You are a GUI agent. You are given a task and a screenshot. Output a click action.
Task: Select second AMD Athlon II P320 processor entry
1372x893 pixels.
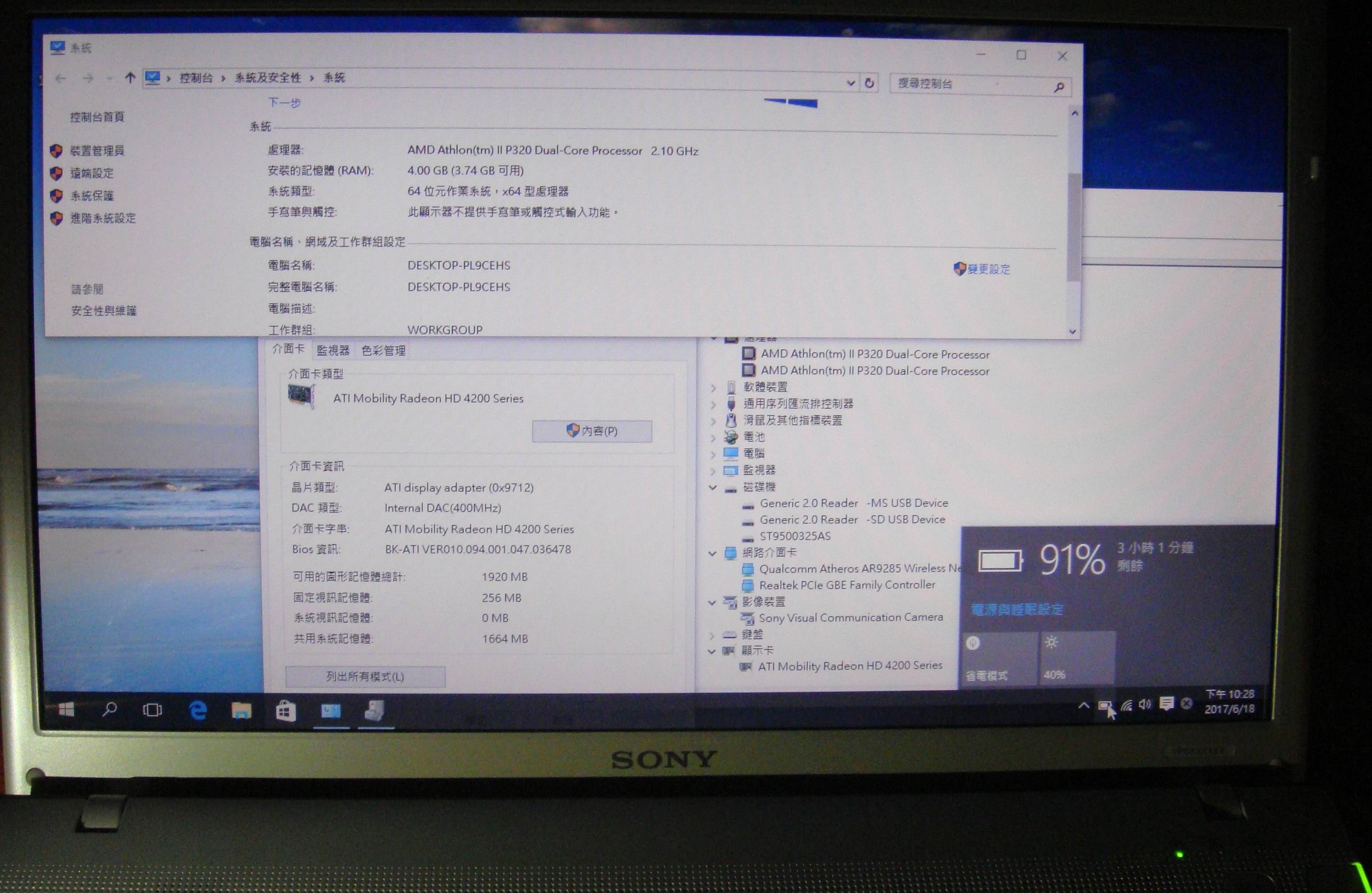click(874, 371)
